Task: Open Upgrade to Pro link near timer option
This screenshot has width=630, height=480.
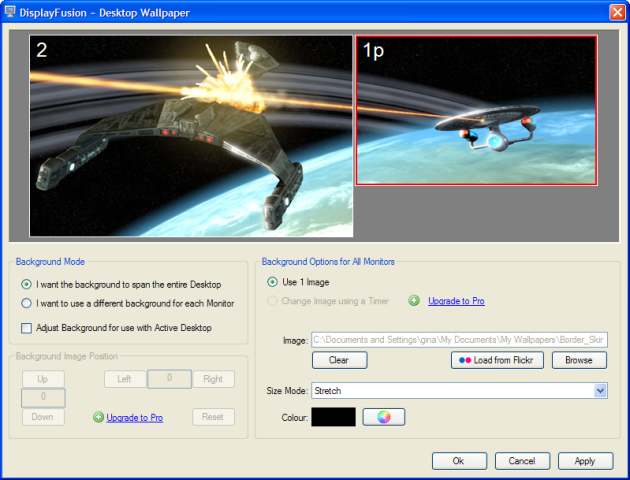Action: tap(456, 301)
